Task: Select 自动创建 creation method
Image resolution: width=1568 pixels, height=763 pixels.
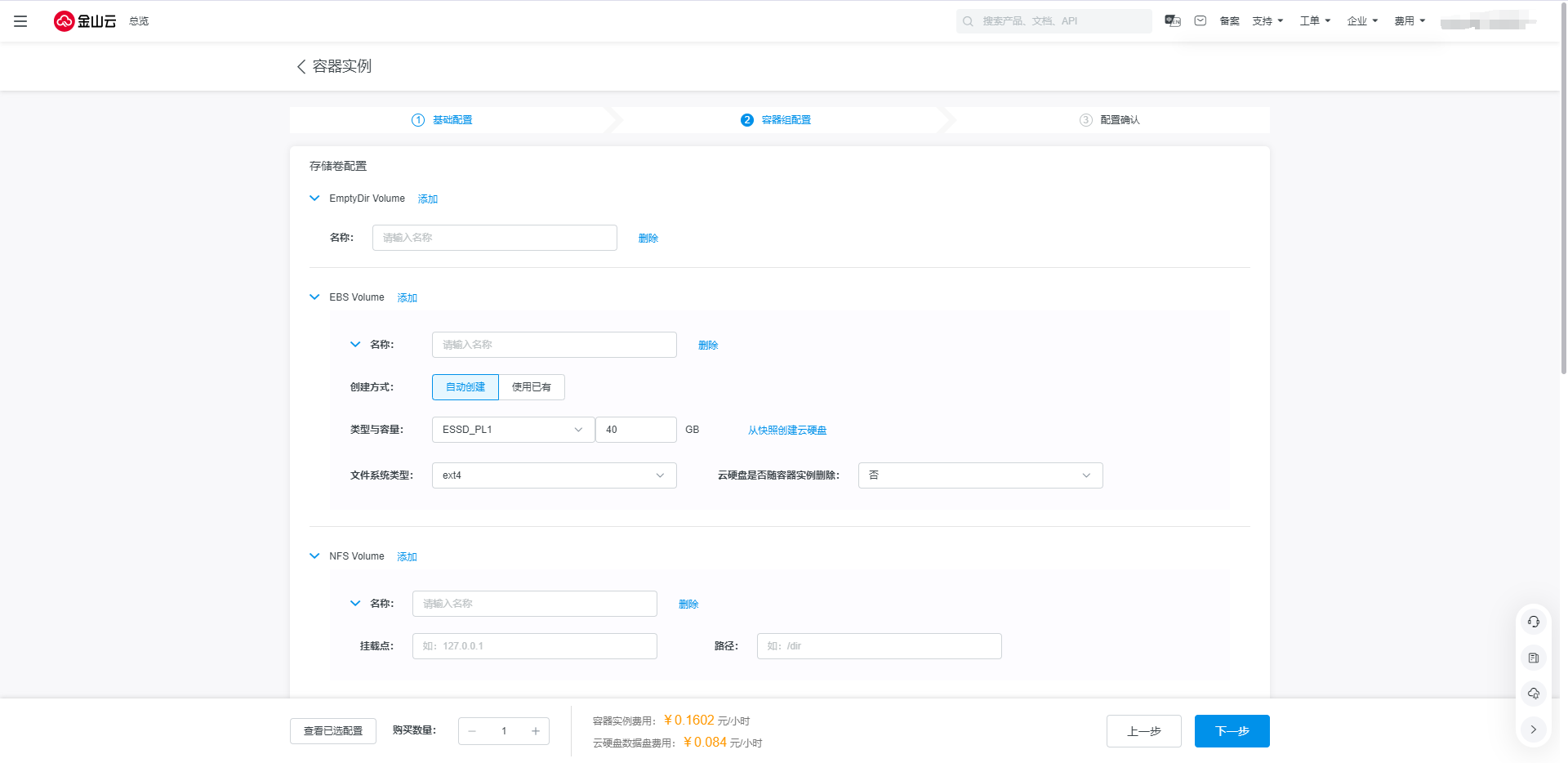Action: click(465, 387)
